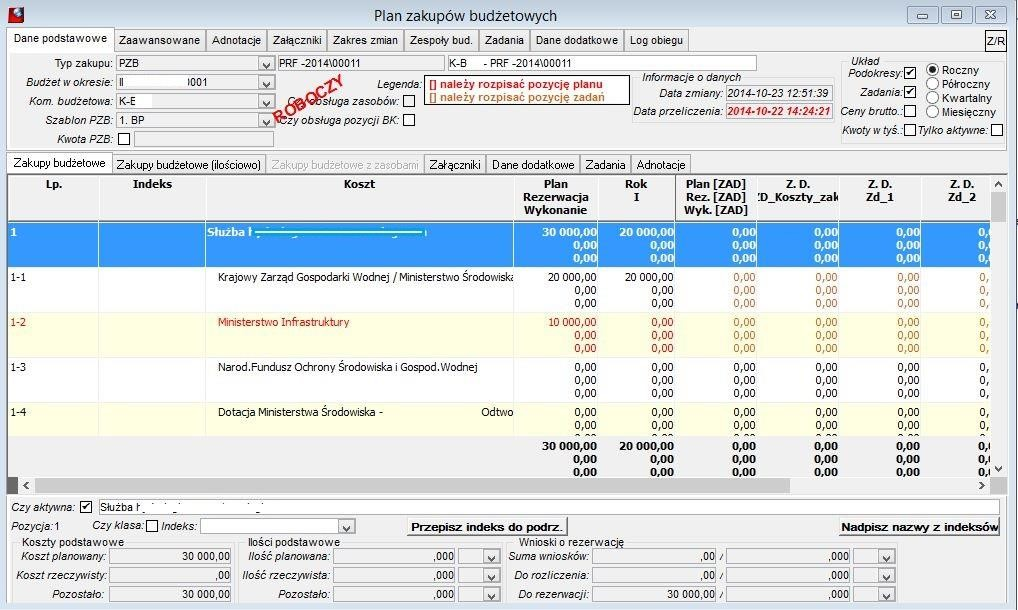Screen dimensions: 1018x610
Task: Select row Krajowy Zarząd Gospodarki Wodnej
Action: (x=499, y=289)
